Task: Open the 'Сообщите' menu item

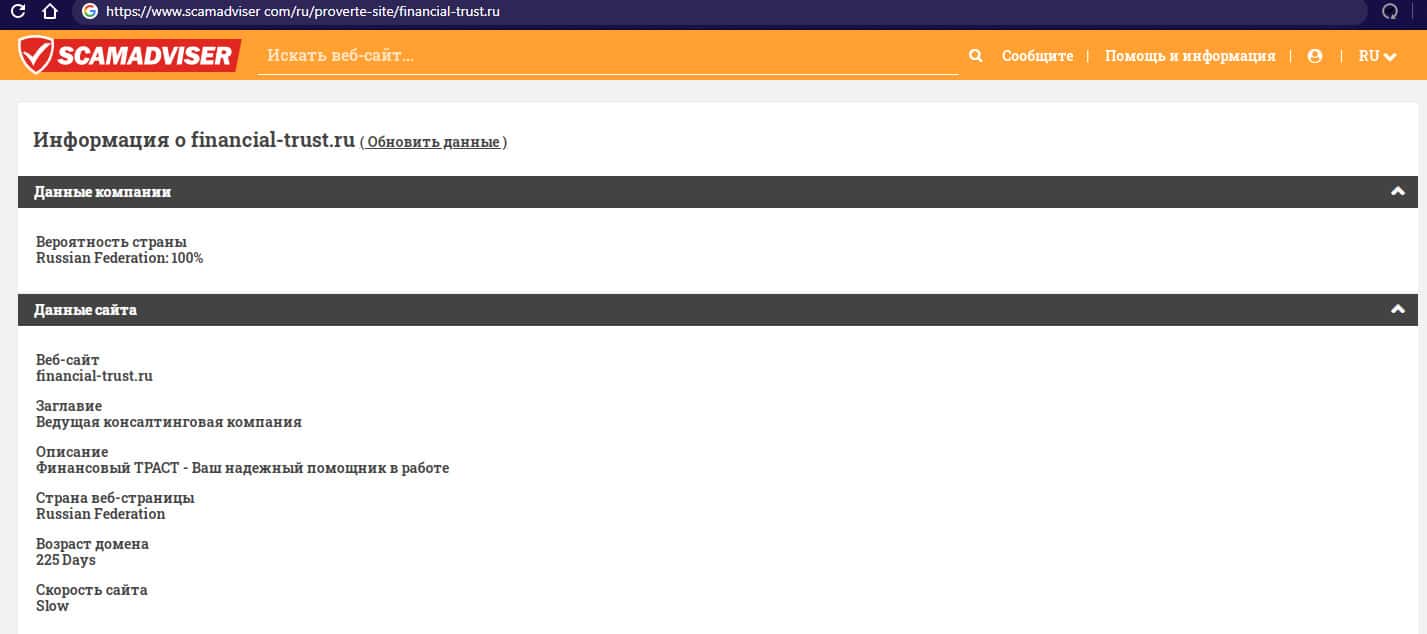Action: 1037,56
